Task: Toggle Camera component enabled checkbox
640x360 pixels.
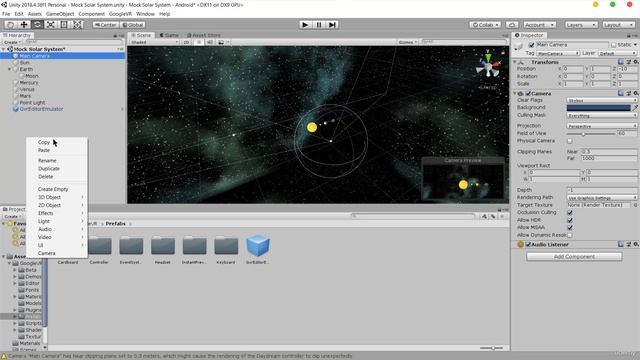Action: [x=528, y=93]
